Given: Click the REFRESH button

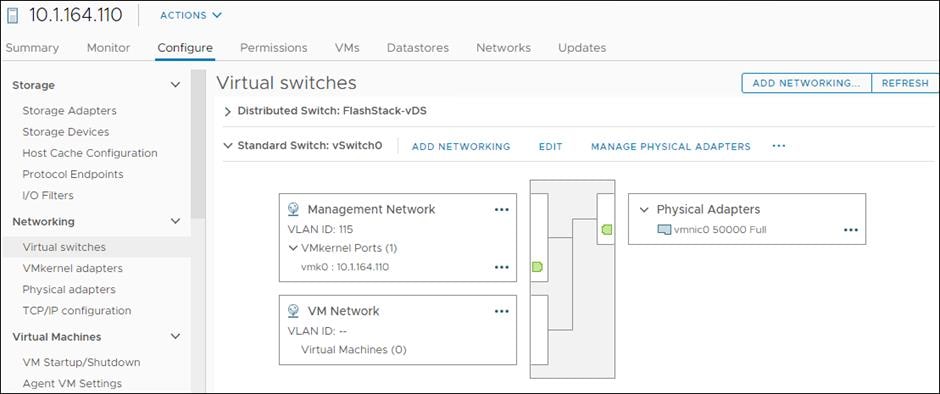Looking at the screenshot, I should point(905,83).
